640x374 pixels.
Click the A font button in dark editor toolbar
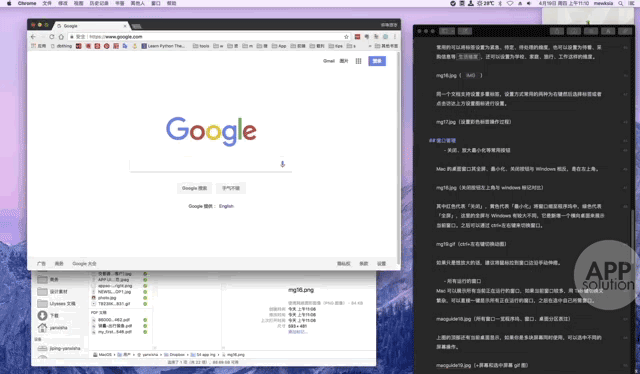(x=608, y=31)
